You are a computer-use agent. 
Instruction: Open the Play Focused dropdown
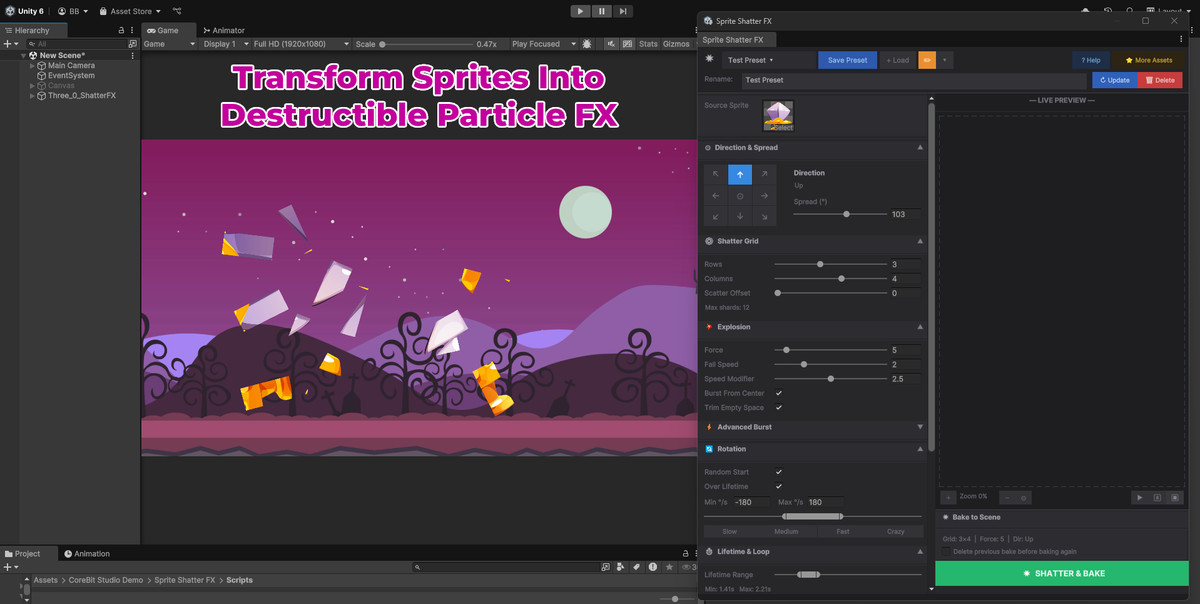click(543, 44)
